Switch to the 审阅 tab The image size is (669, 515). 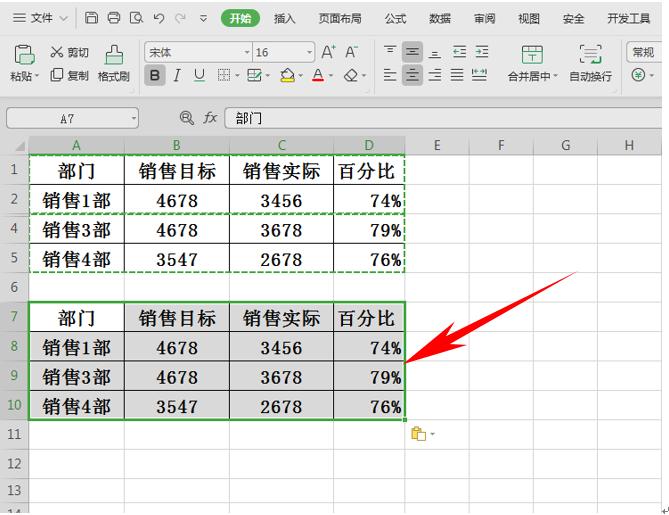point(485,18)
